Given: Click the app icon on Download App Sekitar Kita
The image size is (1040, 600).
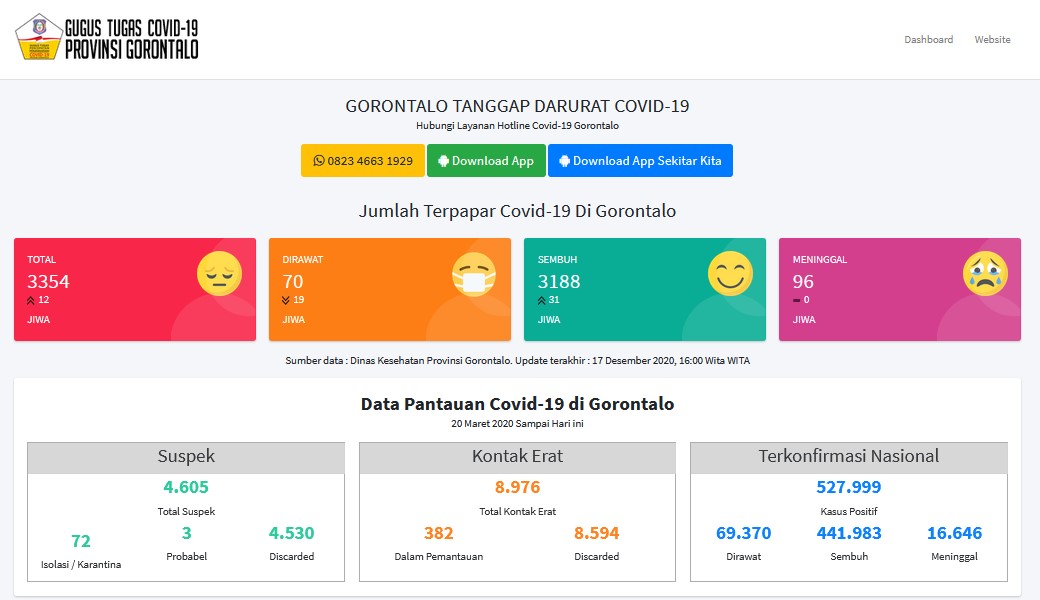Looking at the screenshot, I should click(x=565, y=160).
